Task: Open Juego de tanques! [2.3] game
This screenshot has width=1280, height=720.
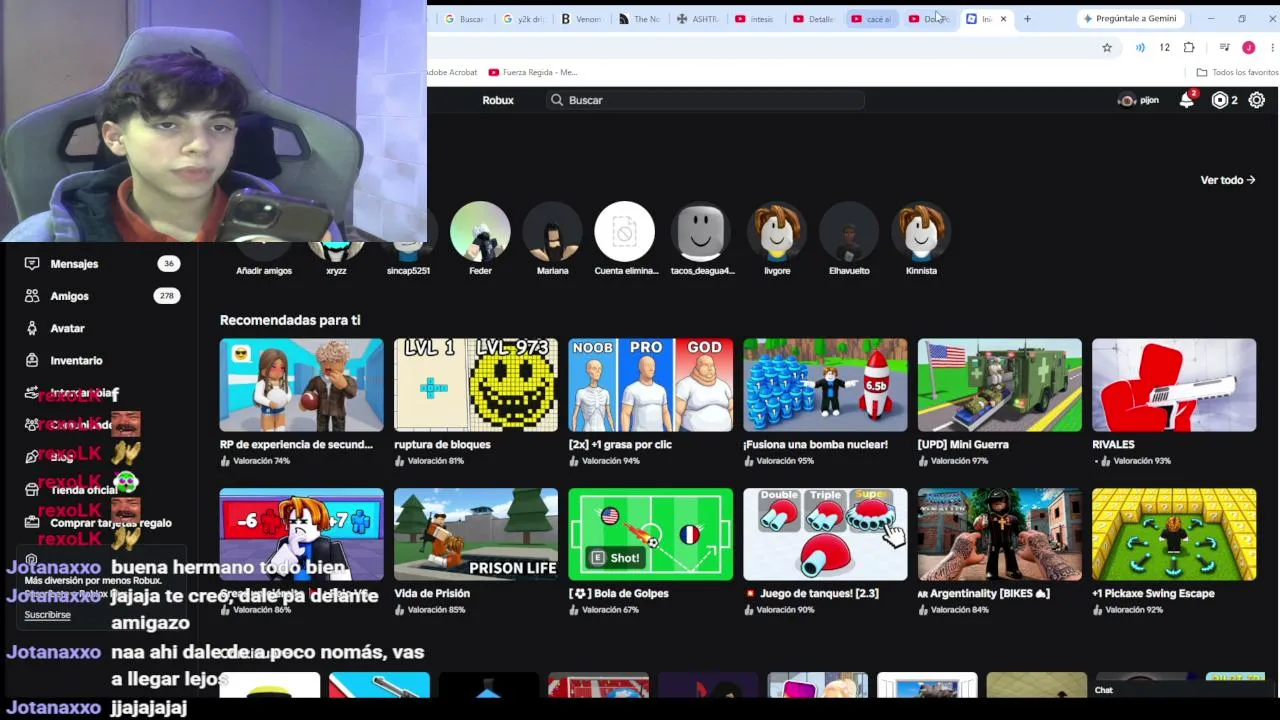Action: [x=825, y=534]
